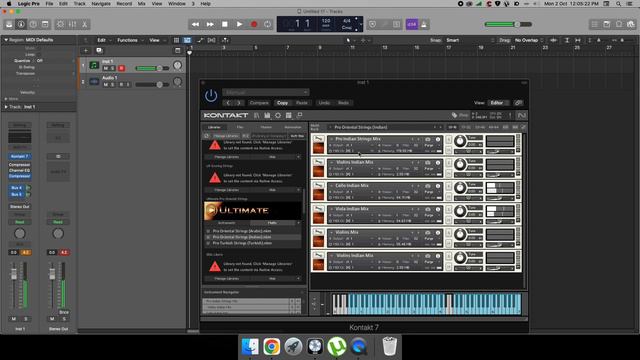
Task: Record-enable the Inst 1 track
Action: coord(121,68)
